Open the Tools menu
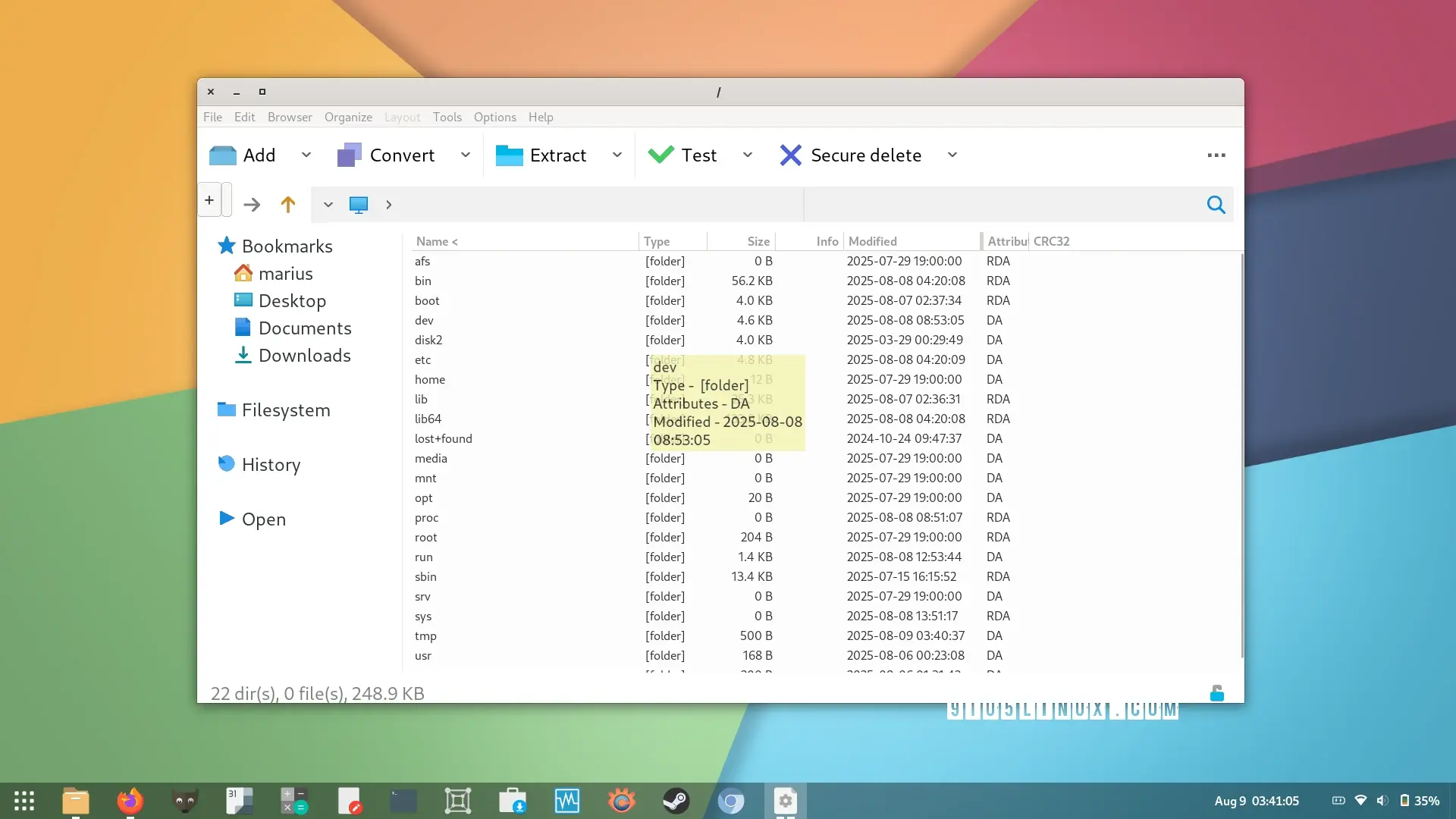The height and width of the screenshot is (819, 1456). click(x=447, y=117)
